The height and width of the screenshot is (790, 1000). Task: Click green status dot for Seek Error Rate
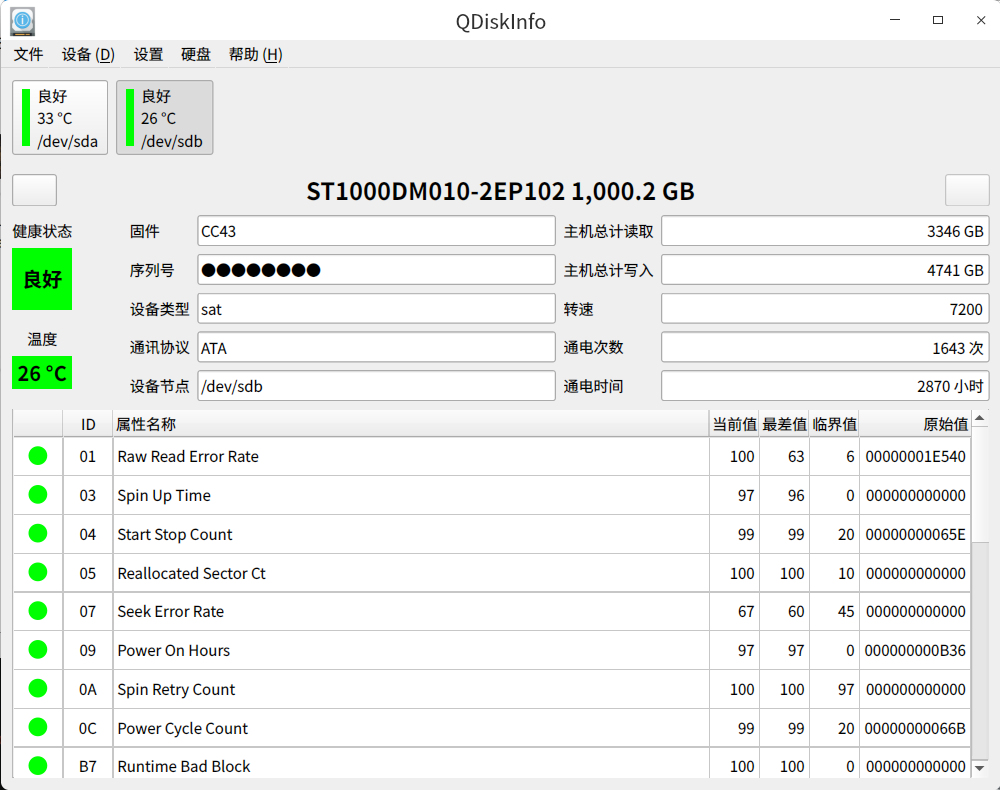click(38, 611)
